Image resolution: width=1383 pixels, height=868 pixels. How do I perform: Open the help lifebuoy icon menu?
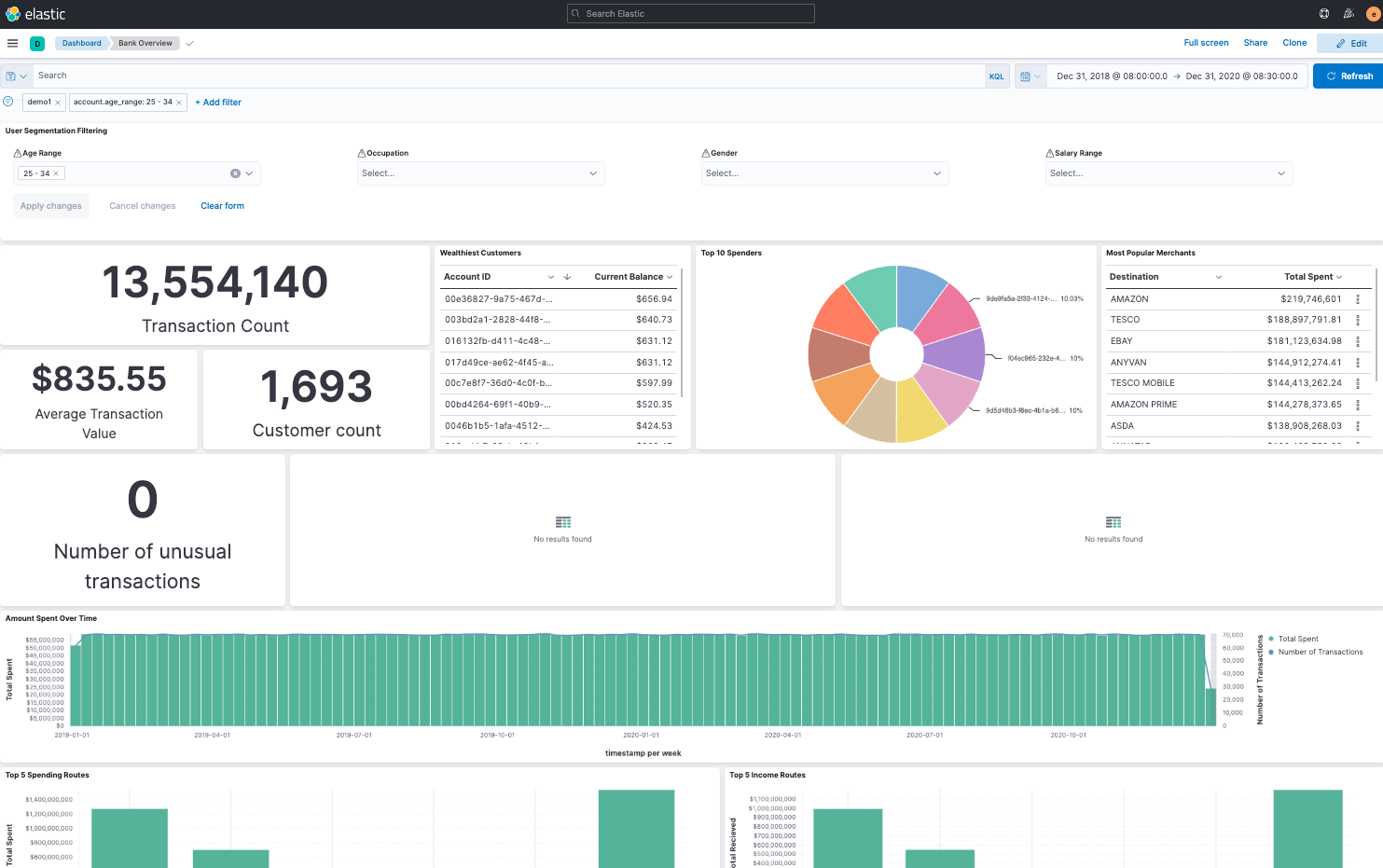[x=1324, y=14]
